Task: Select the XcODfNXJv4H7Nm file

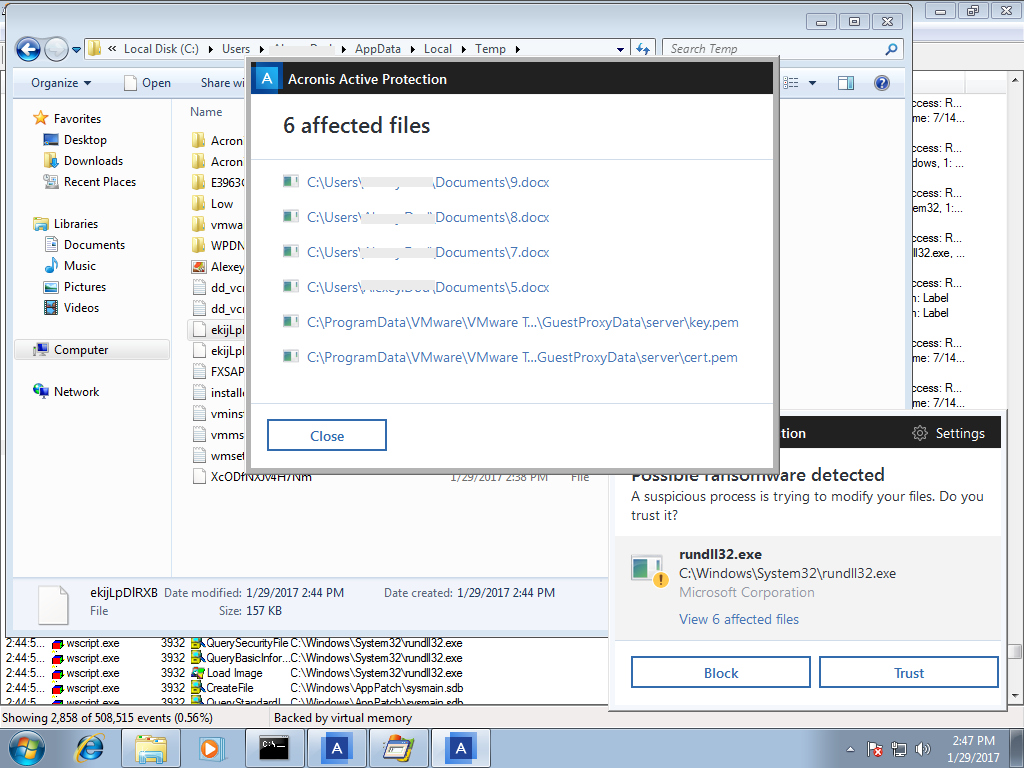Action: point(252,476)
